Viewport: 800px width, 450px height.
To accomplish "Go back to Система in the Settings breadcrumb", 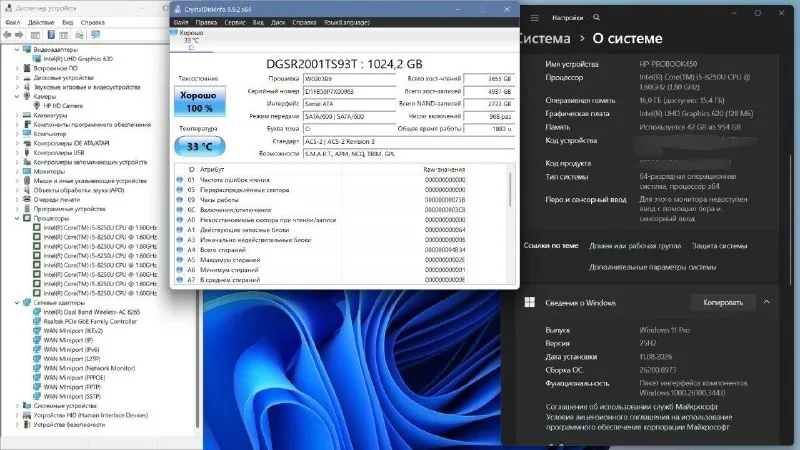I will (x=544, y=38).
